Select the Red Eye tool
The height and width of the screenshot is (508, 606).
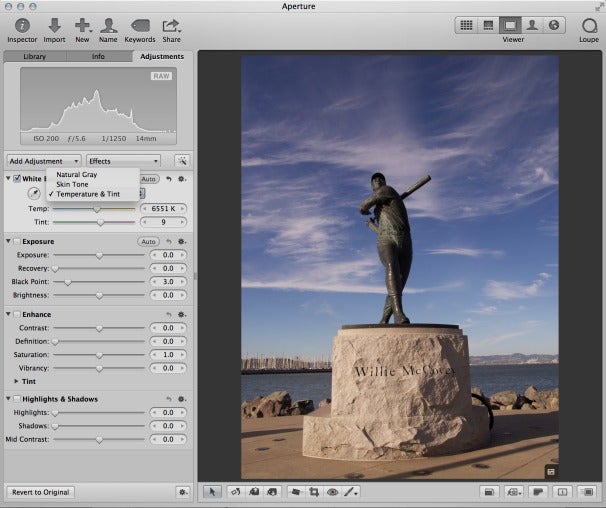click(332, 492)
